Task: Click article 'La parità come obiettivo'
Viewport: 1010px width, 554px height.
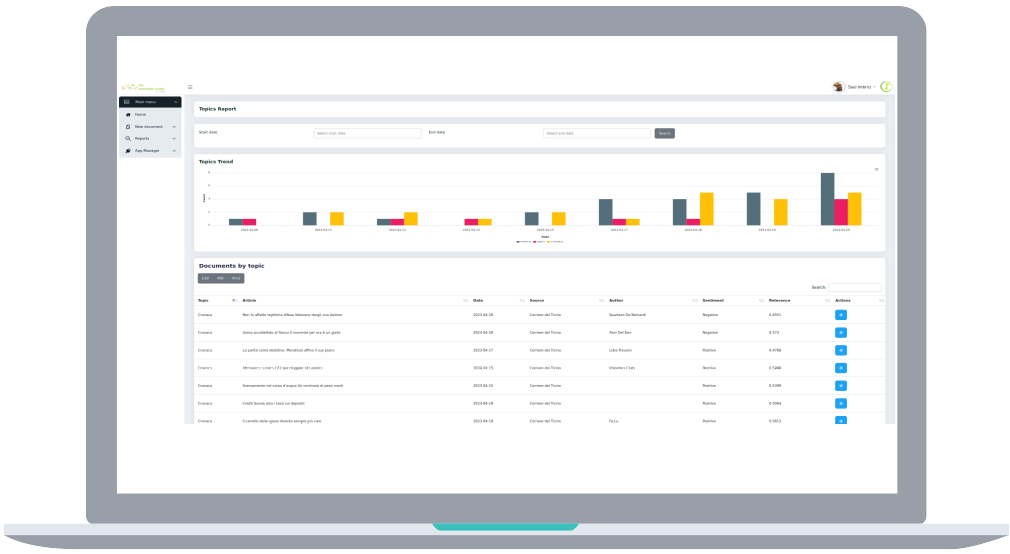Action: 289,350
